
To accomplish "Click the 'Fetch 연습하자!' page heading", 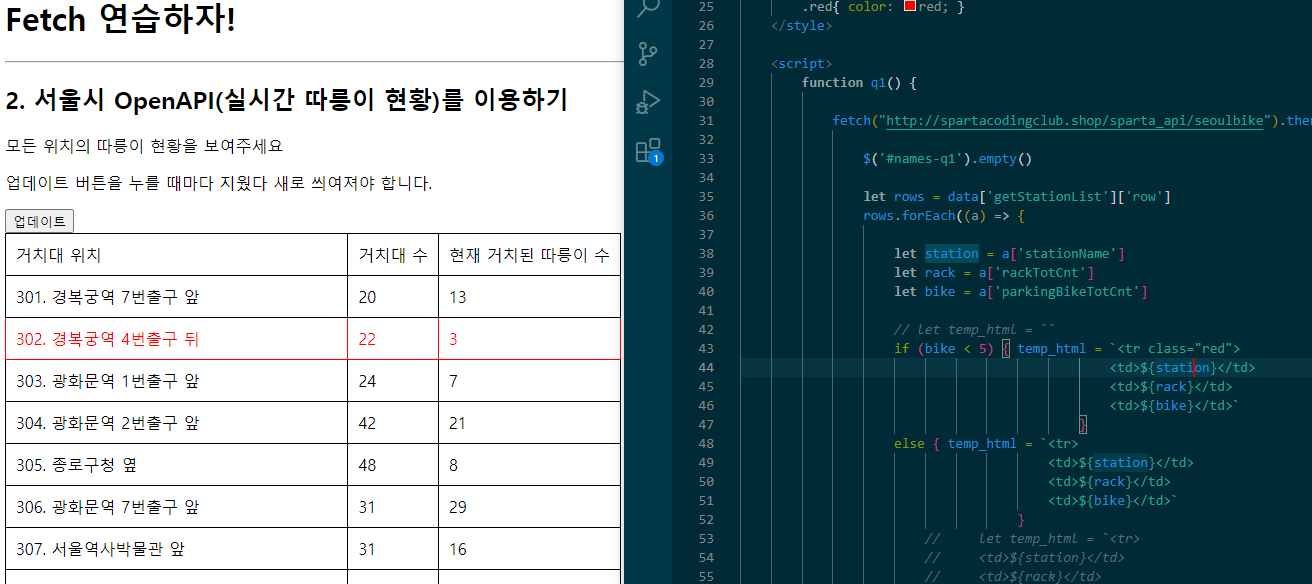I will [x=121, y=19].
